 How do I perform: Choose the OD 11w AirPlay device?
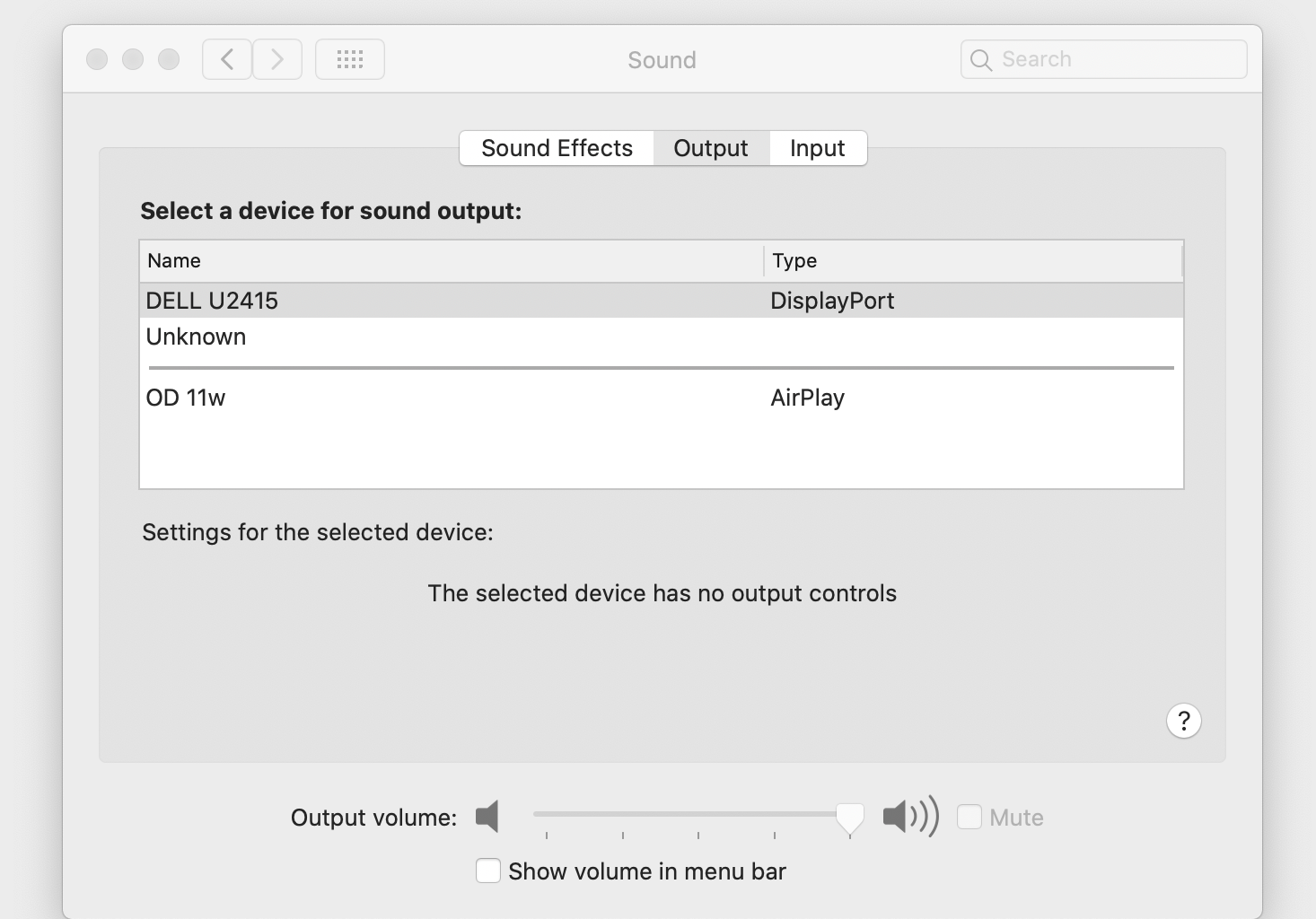tap(662, 398)
